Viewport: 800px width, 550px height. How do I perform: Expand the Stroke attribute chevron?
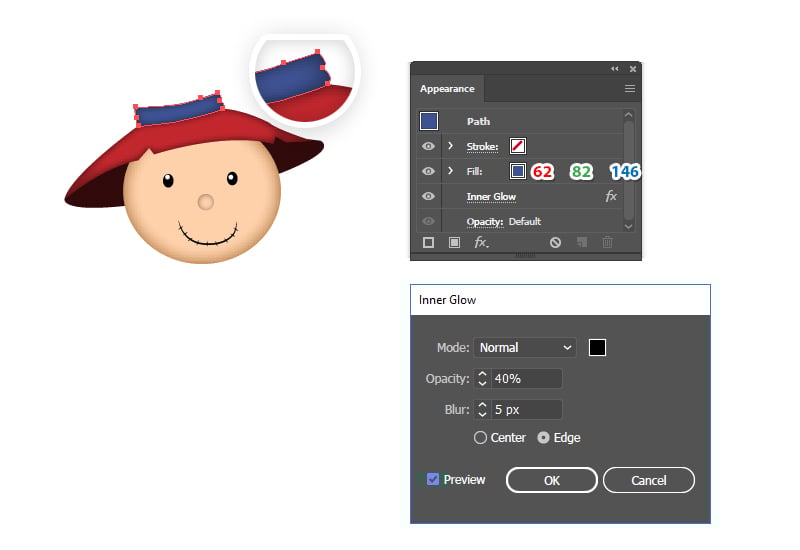450,146
